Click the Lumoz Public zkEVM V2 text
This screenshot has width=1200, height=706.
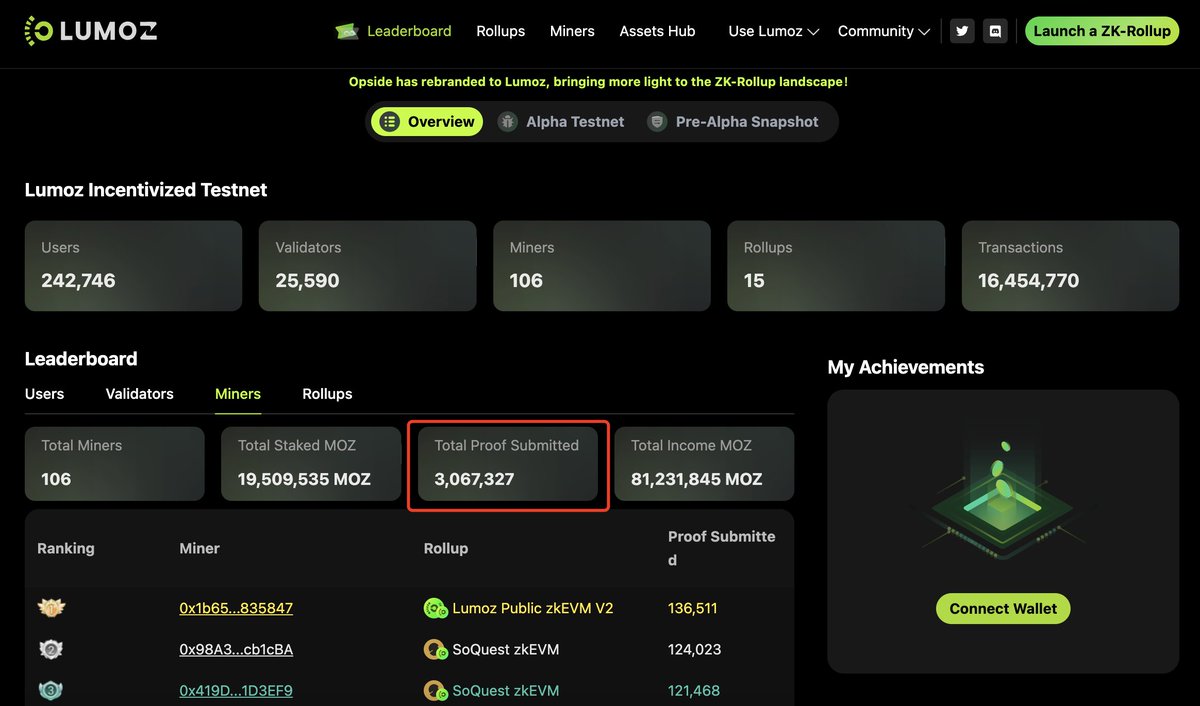533,608
